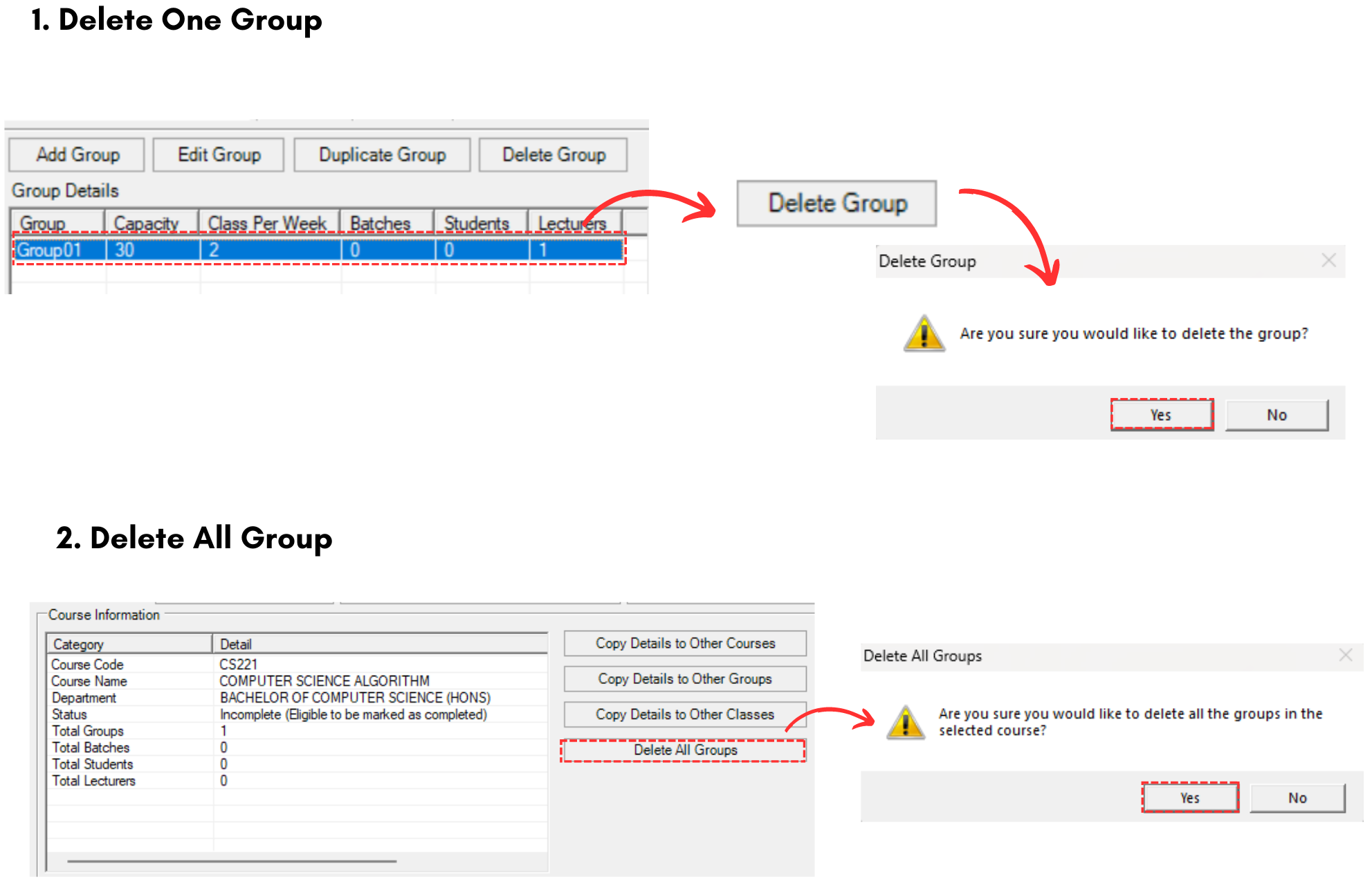Close the Delete All Groups dialog
This screenshot has width=1372, height=884.
[x=1345, y=655]
